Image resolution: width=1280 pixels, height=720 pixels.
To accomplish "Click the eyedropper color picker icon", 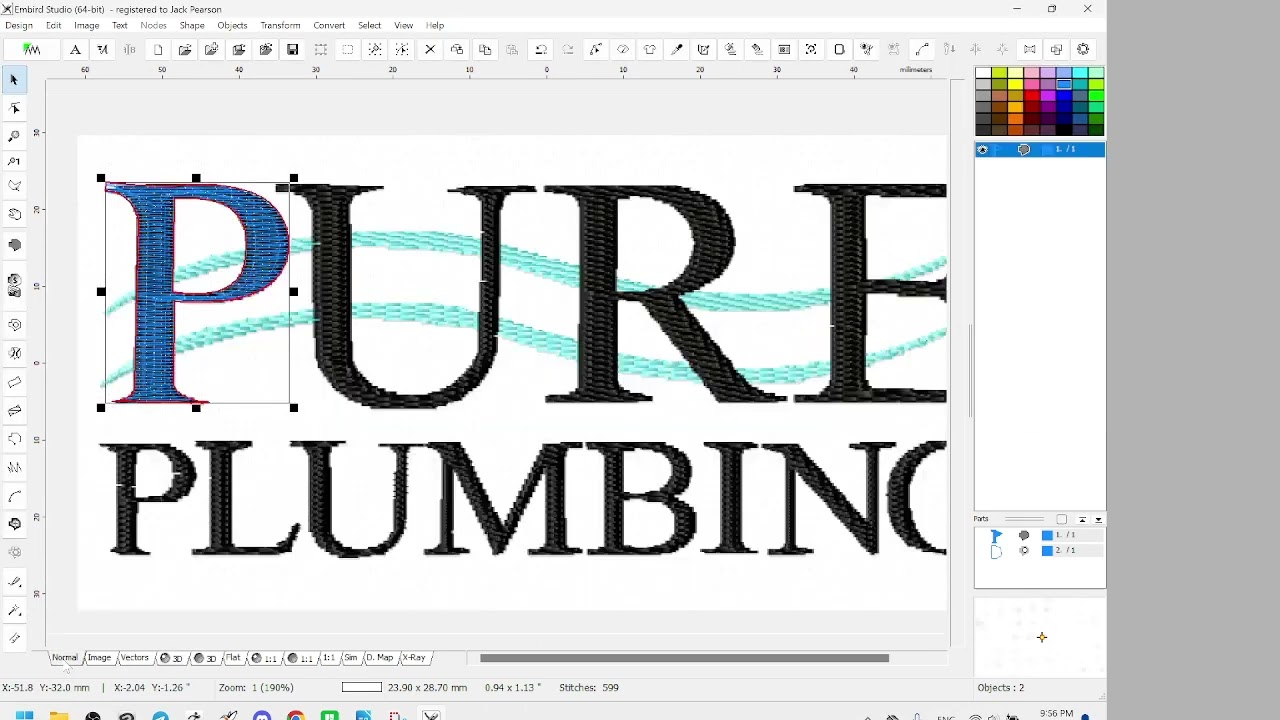I will [677, 49].
